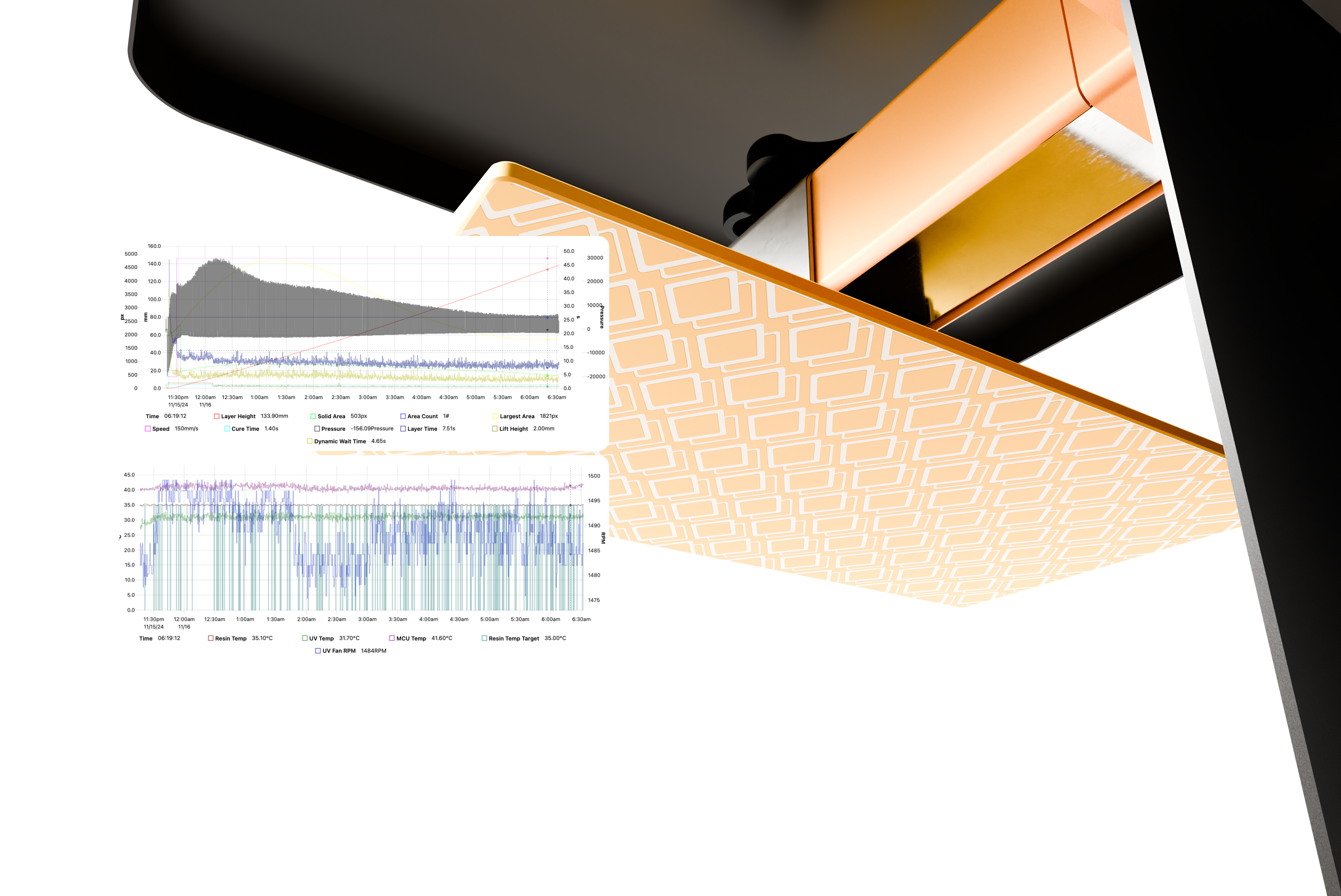The image size is (1341, 896).
Task: Toggle the Lift Height legend box
Action: (x=495, y=429)
